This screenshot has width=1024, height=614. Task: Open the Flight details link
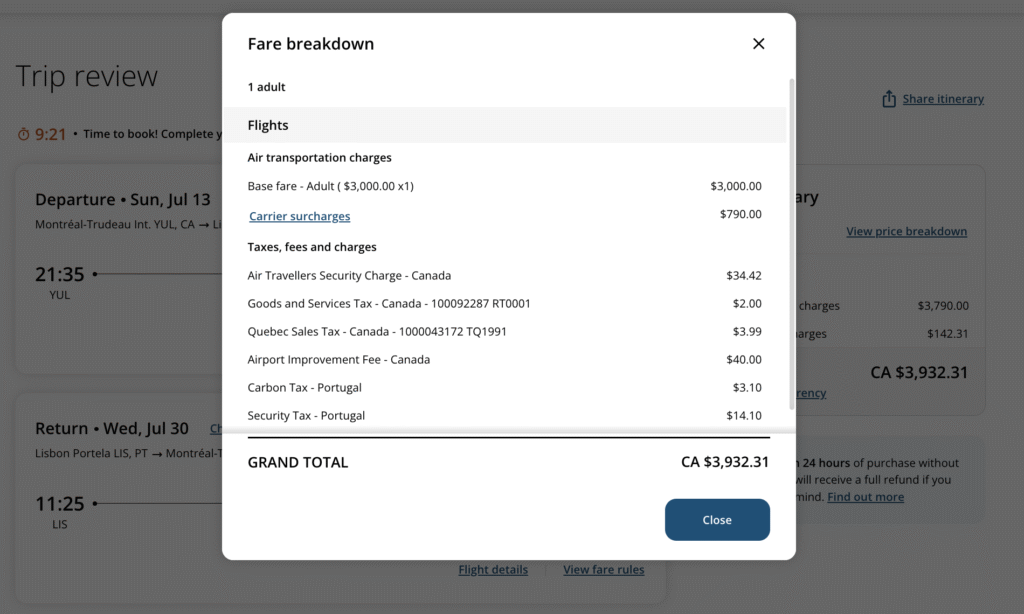pos(493,570)
